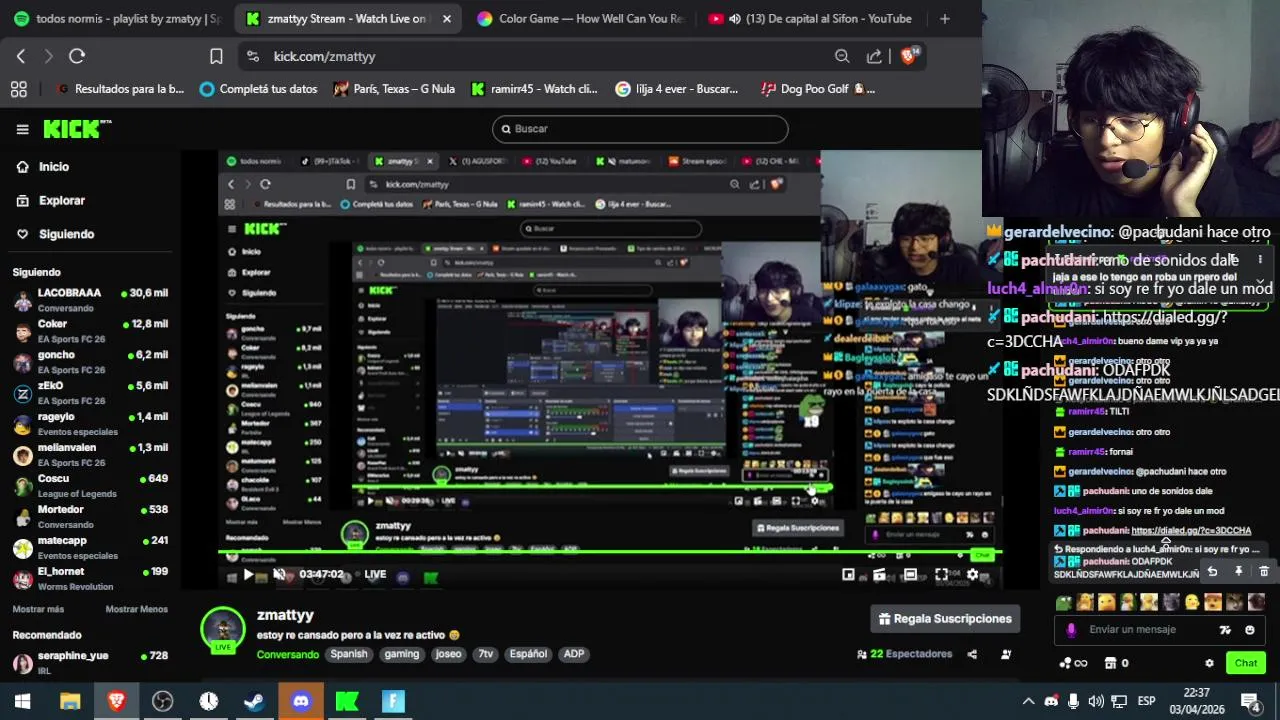
Task: Open Discord from Windows taskbar
Action: [x=301, y=701]
